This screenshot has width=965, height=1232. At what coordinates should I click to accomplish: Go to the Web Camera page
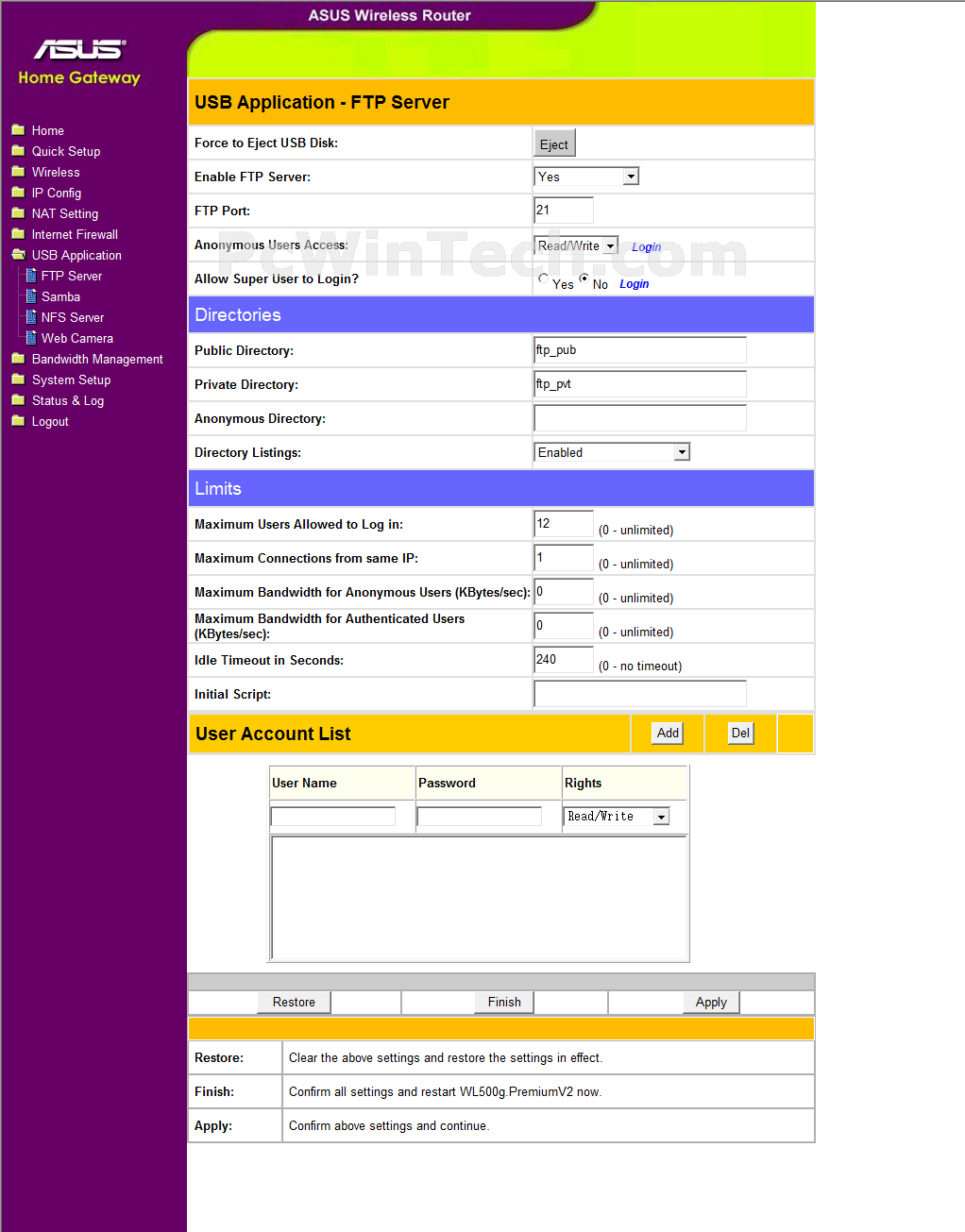coord(77,338)
